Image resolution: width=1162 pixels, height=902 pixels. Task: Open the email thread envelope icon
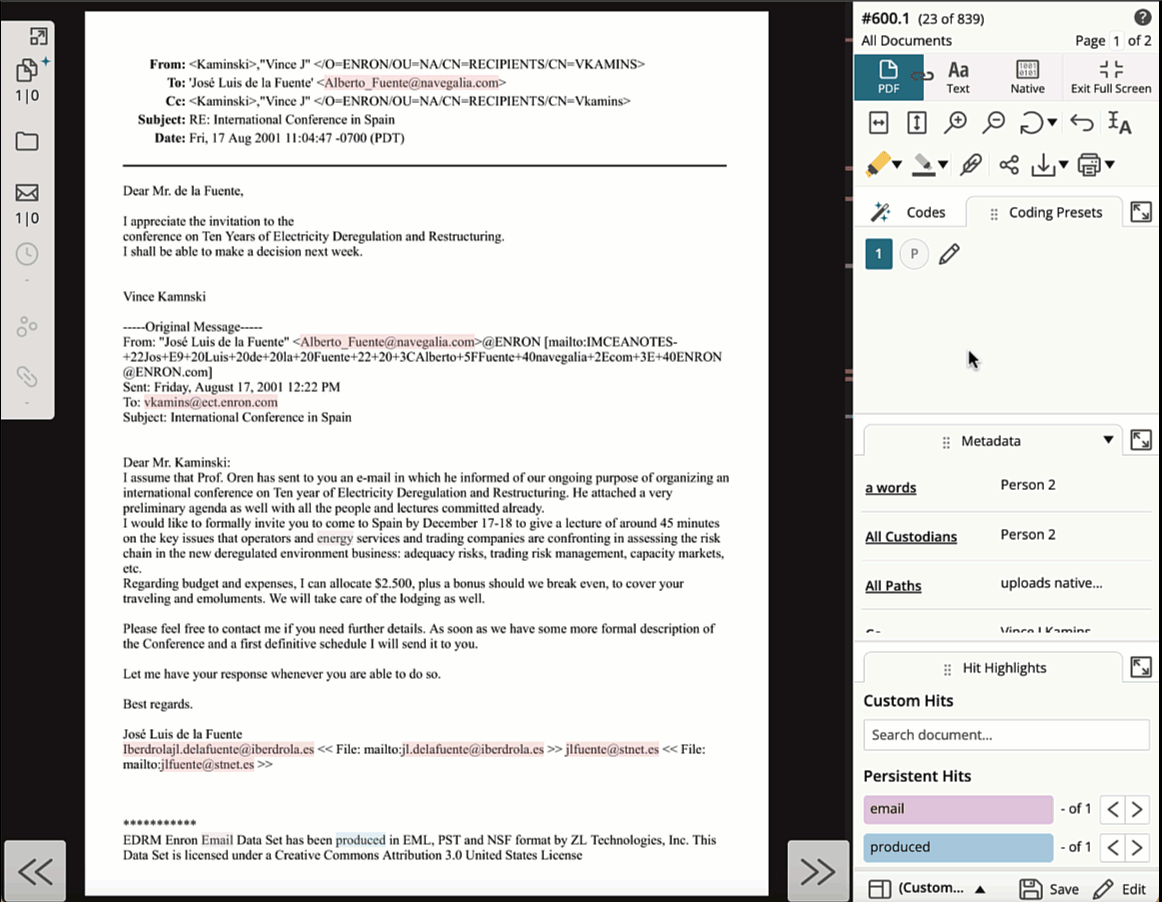27,193
